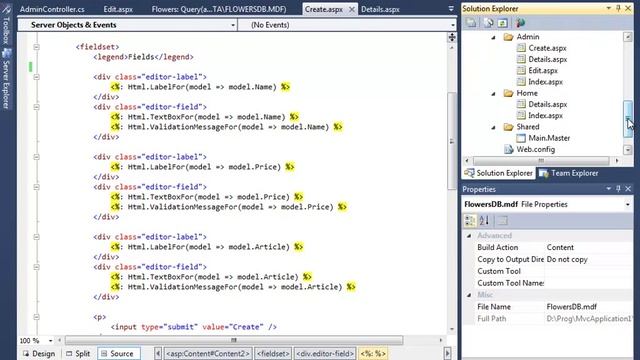Switch to Flowers Query FLOWERSDB.MDF tab
Screen dimensions: 640x360
tap(219, 9)
